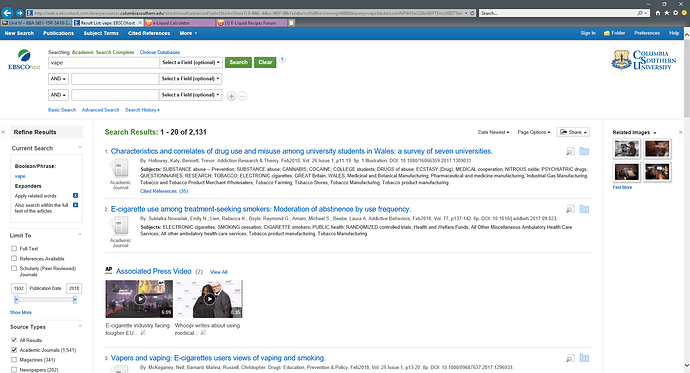Remove the Apply related words expander
Screen dimensions: 690x373
tap(75, 196)
